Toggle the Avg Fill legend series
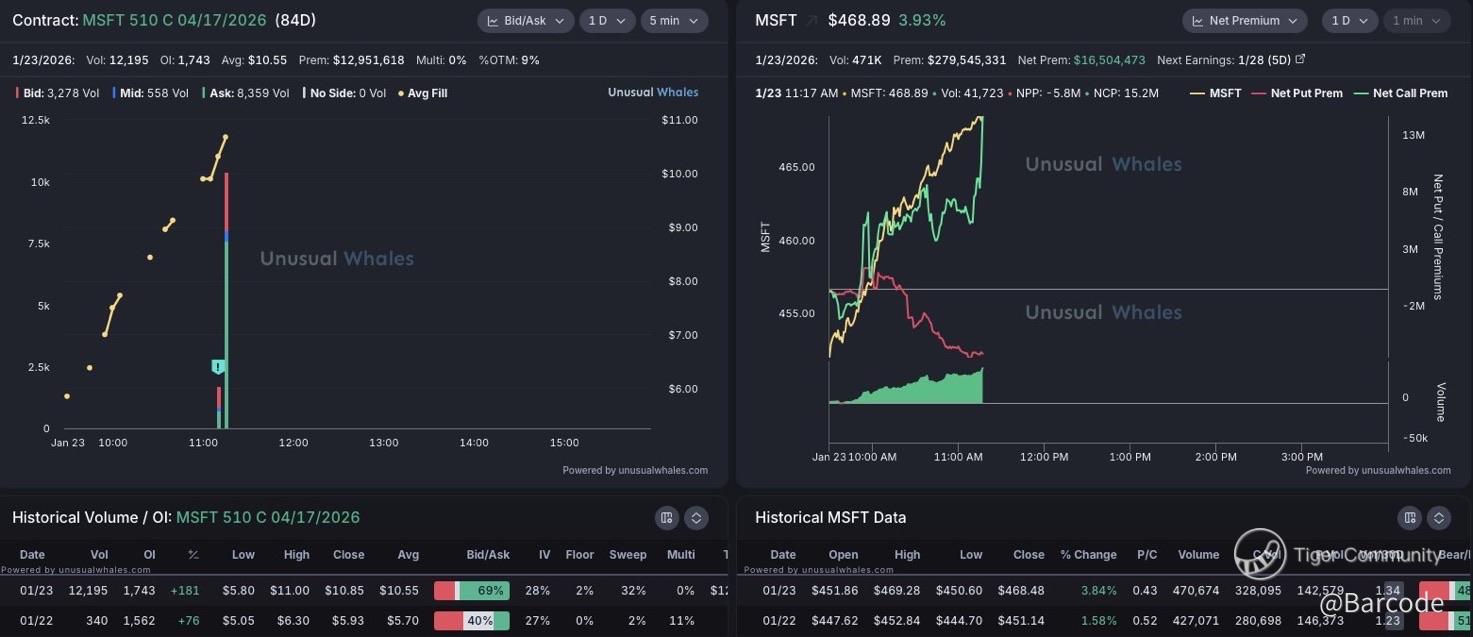 point(423,93)
